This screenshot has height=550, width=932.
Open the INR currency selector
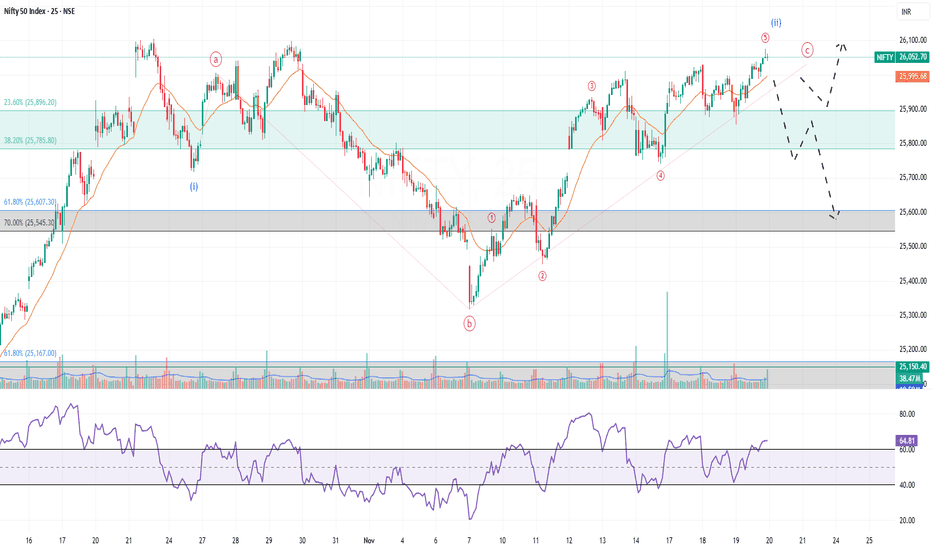point(906,12)
